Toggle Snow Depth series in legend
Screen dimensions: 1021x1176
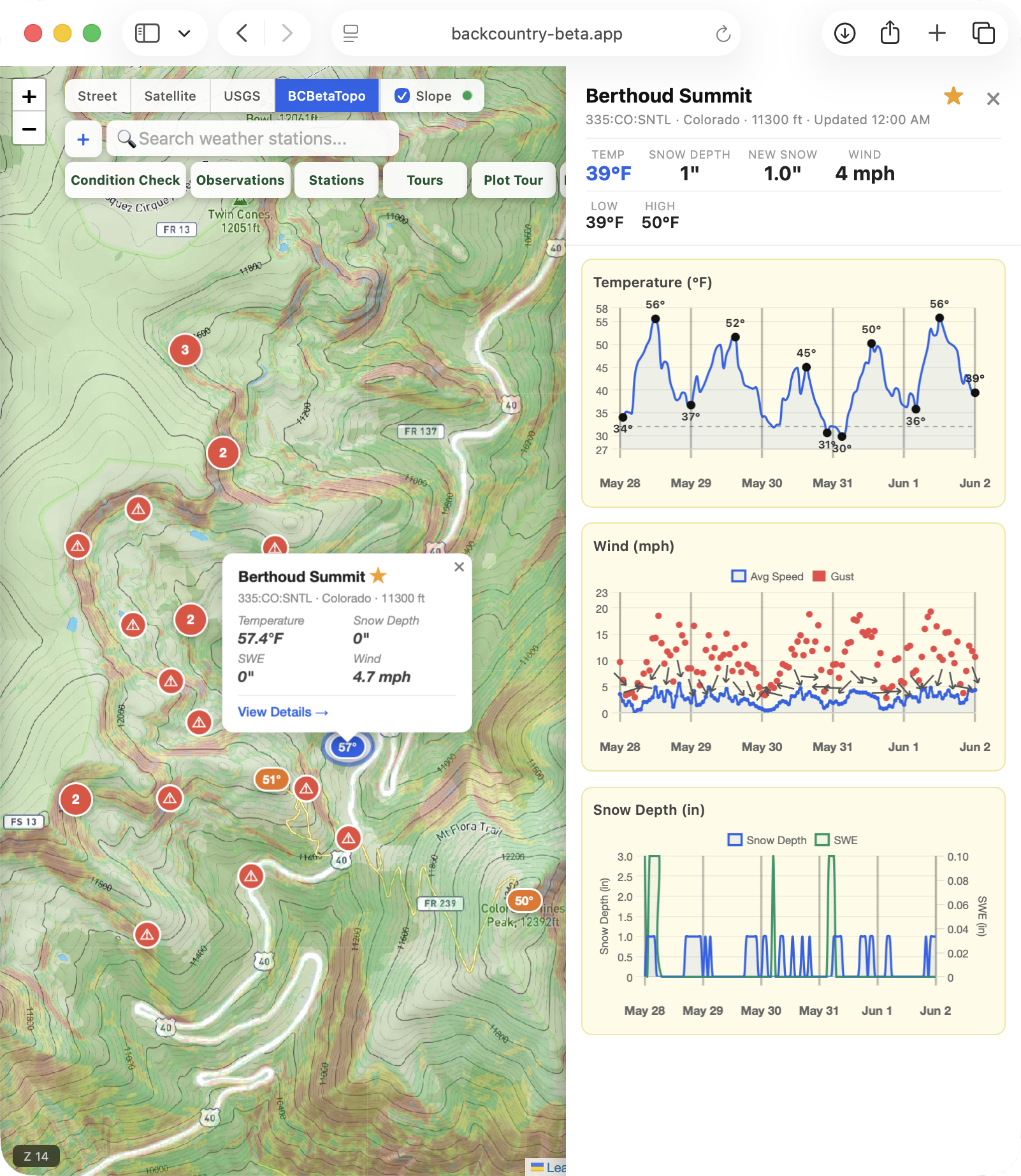point(767,840)
